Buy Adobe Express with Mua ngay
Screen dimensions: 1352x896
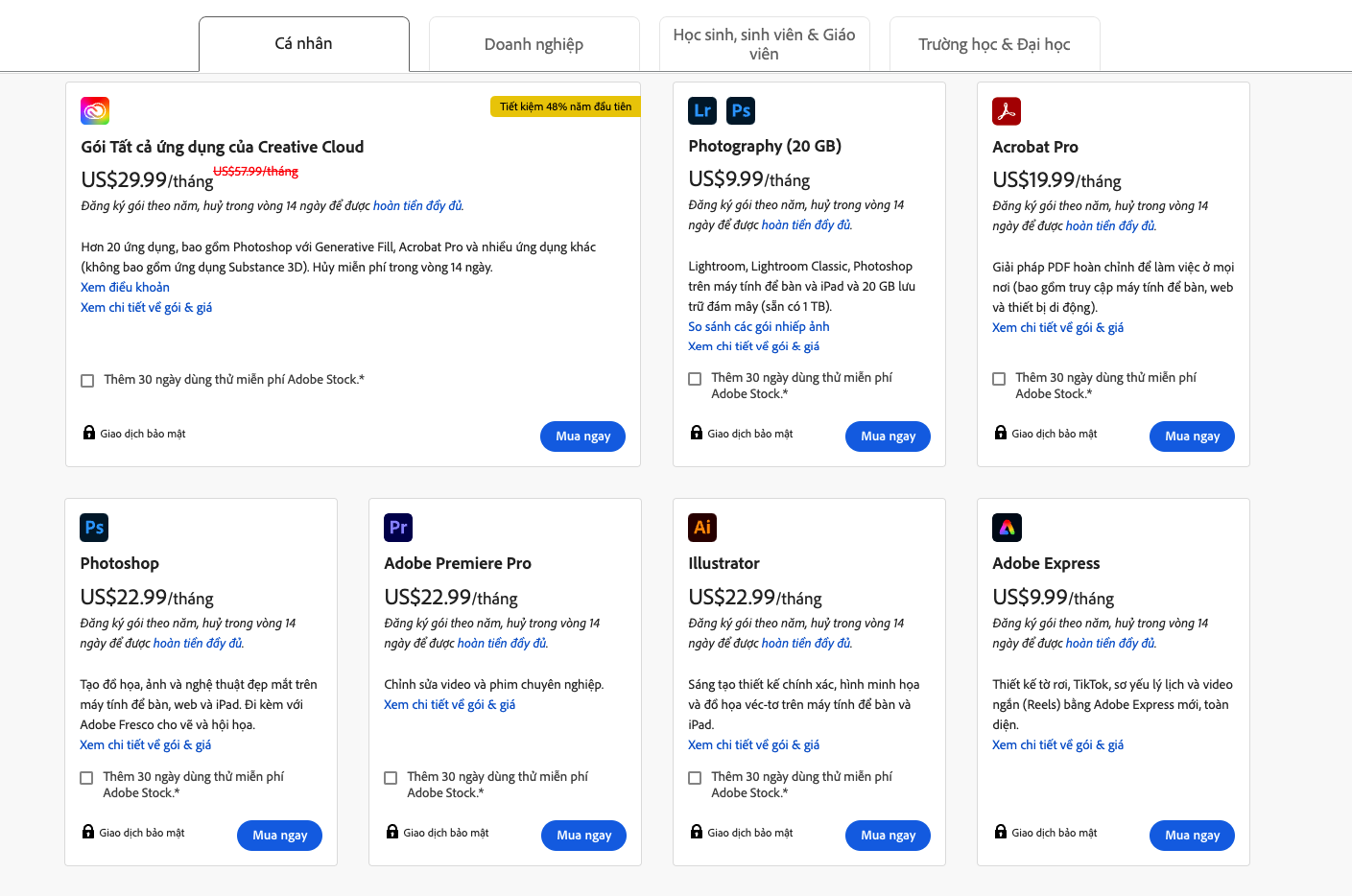pyautogui.click(x=1193, y=836)
